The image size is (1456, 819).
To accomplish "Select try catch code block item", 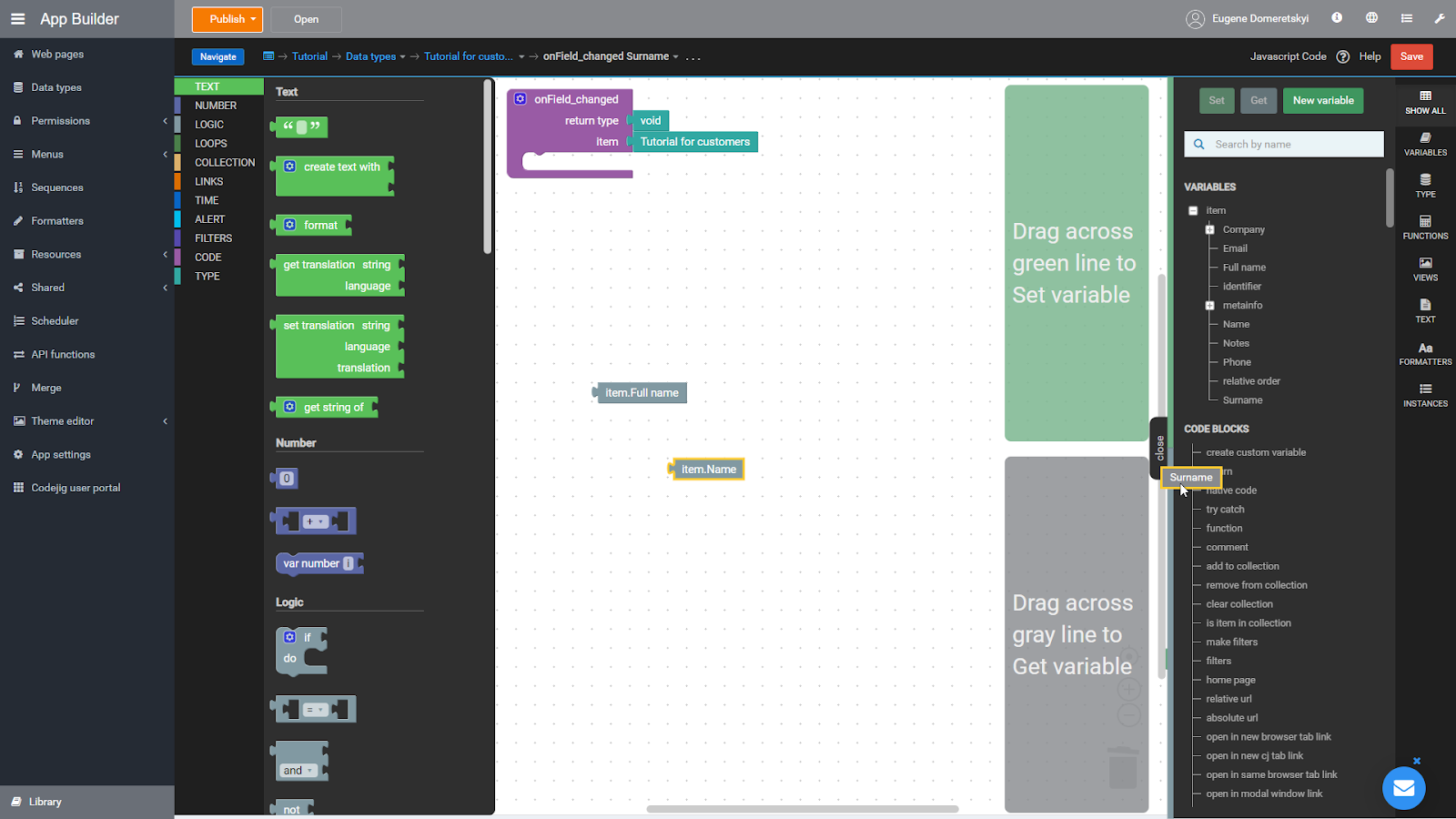I will click(x=1225, y=510).
